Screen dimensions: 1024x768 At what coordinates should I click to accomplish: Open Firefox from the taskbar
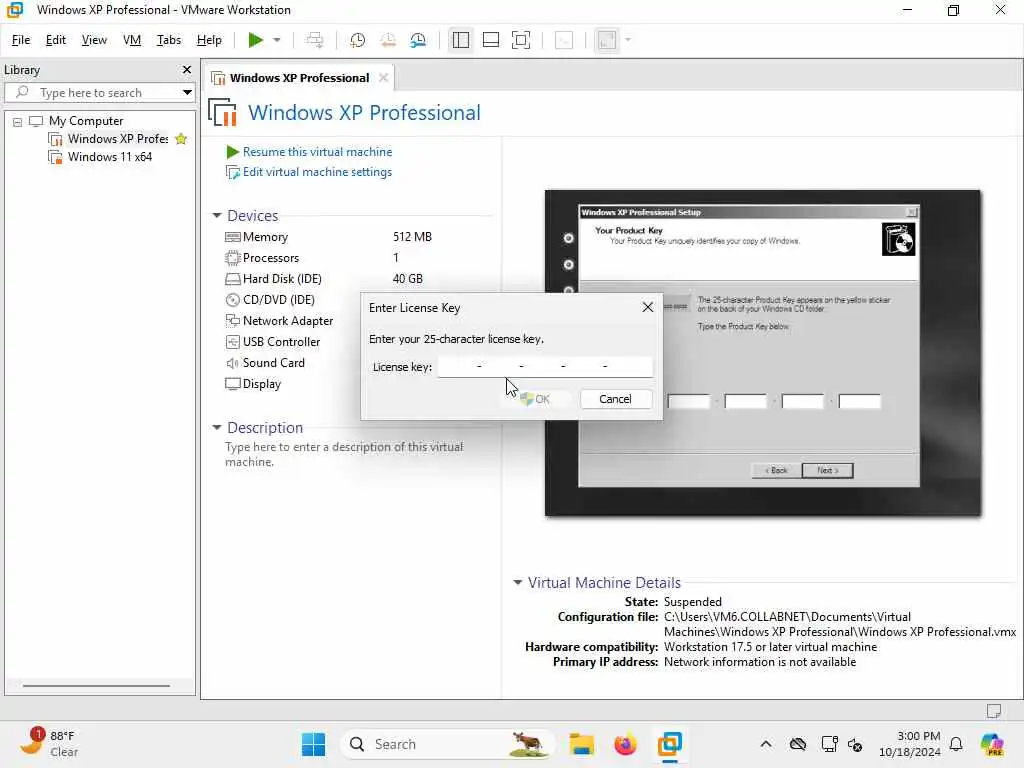tap(625, 744)
